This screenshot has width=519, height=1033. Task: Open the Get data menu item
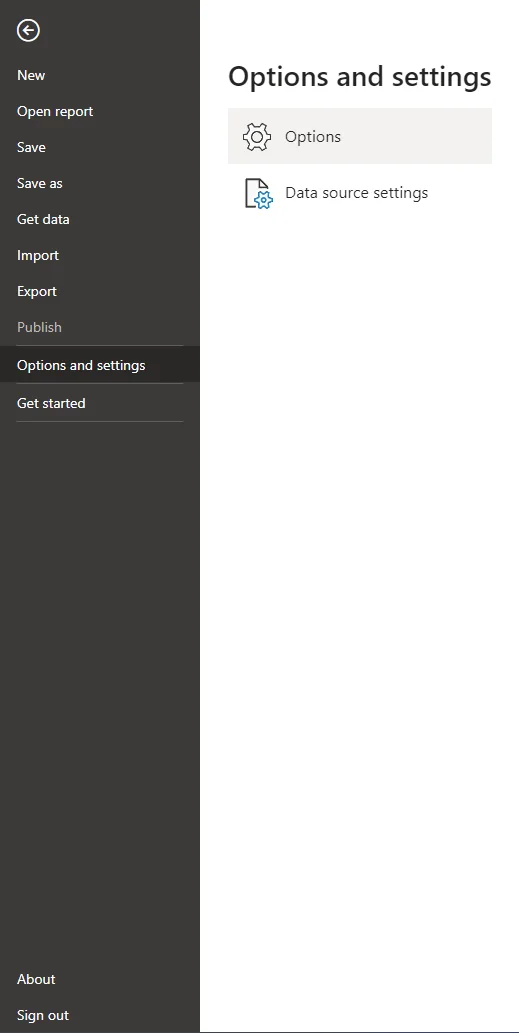coord(43,219)
